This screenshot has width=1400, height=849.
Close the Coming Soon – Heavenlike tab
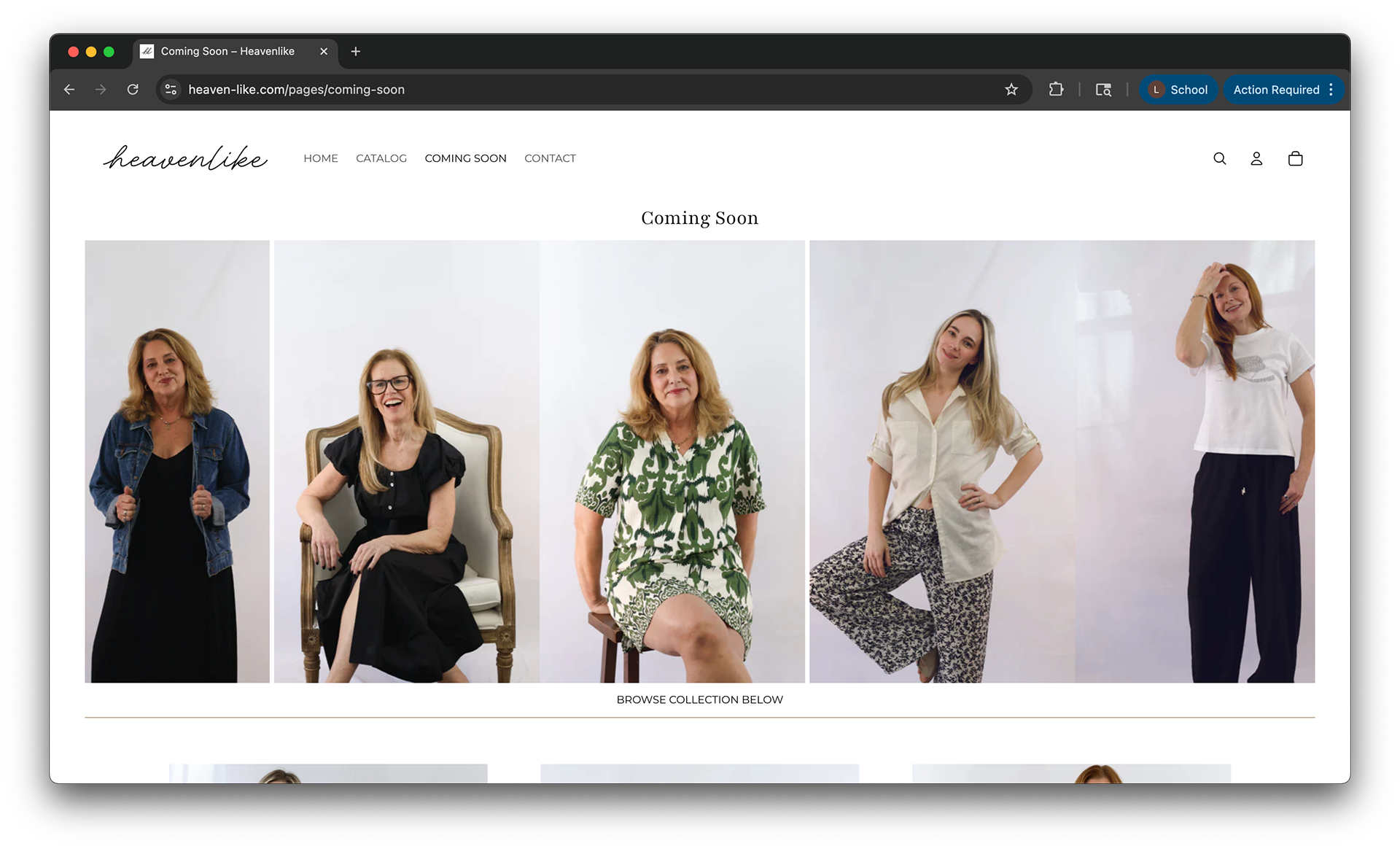click(324, 51)
